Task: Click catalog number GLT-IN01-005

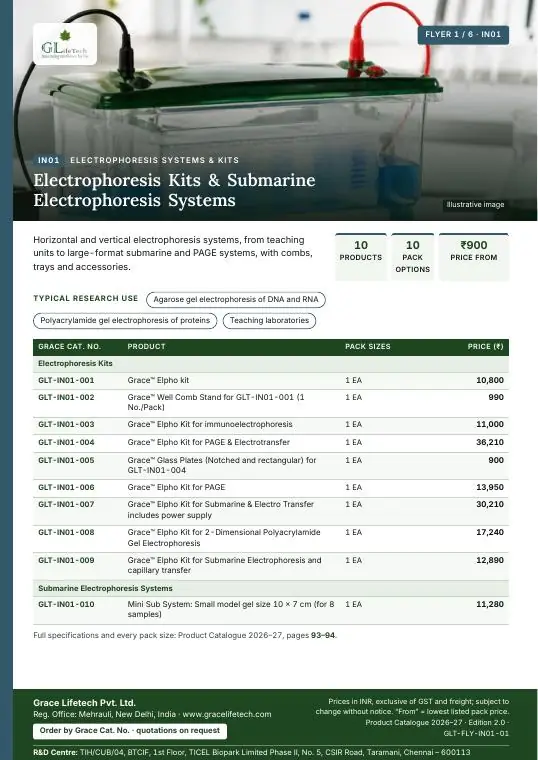Action: click(66, 460)
